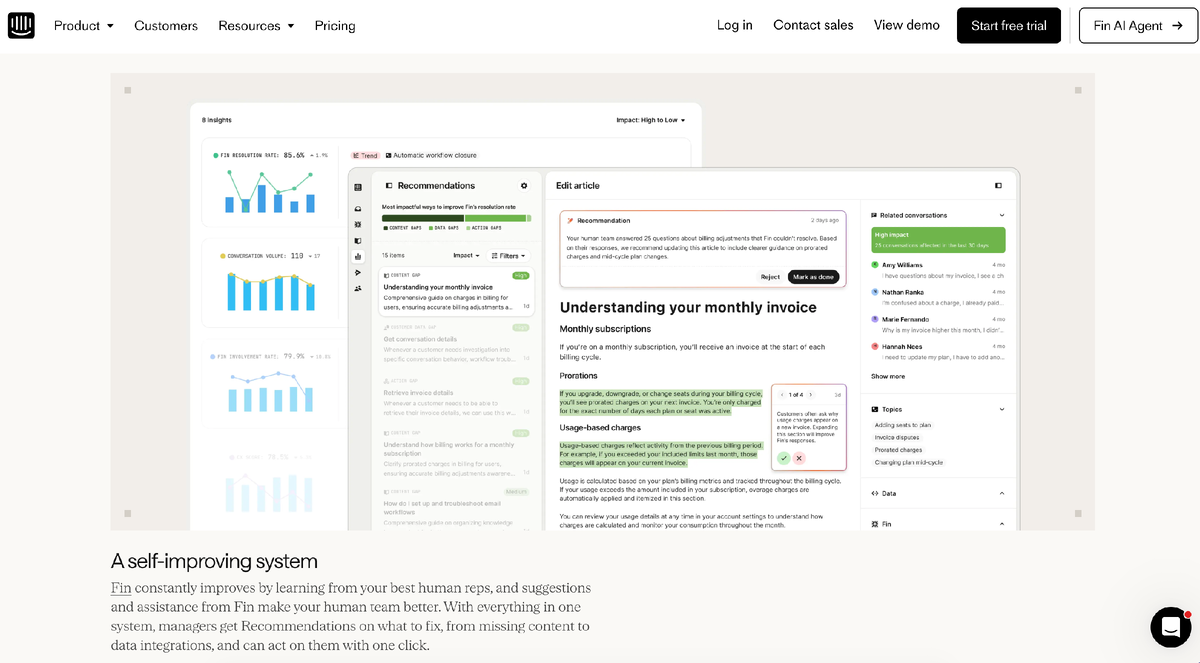Click the Invoice disputes topic tag

896,437
